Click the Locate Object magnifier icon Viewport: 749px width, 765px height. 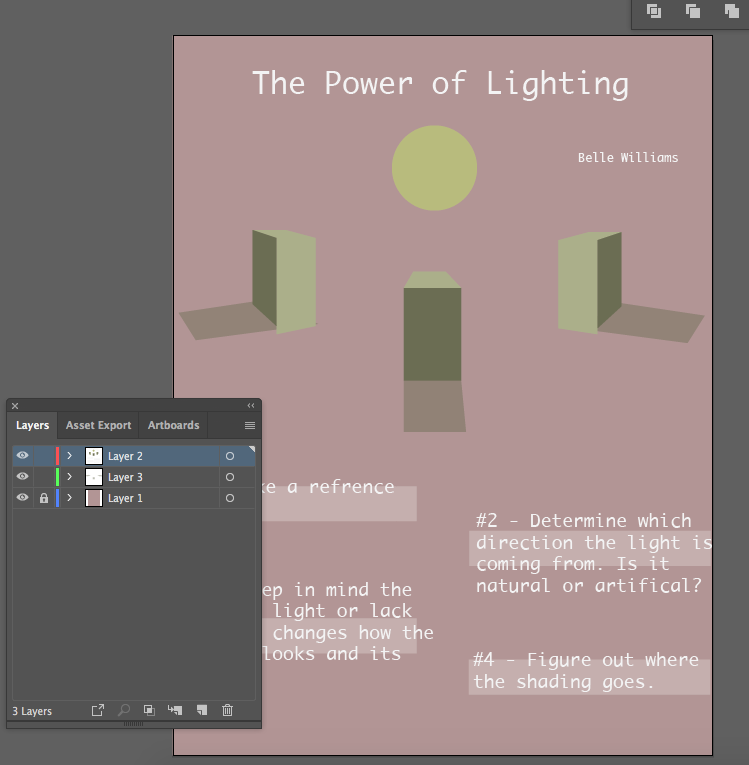(x=124, y=710)
